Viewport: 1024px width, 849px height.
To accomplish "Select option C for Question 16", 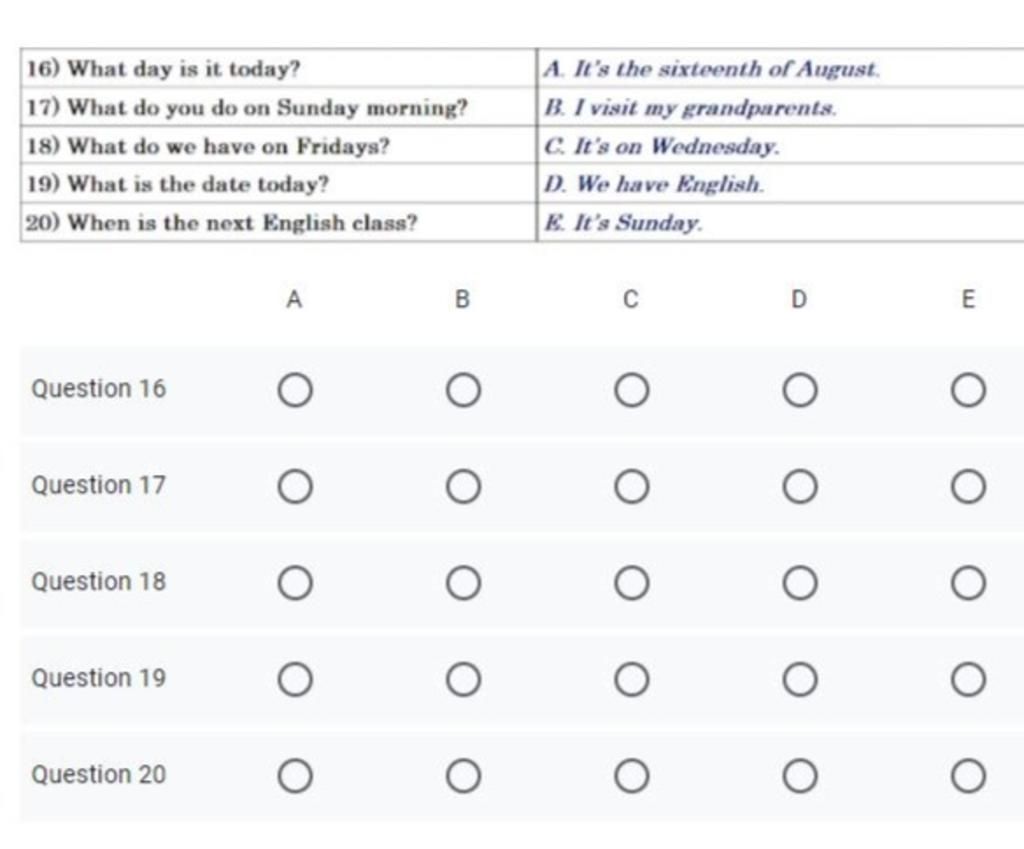I will point(631,390).
